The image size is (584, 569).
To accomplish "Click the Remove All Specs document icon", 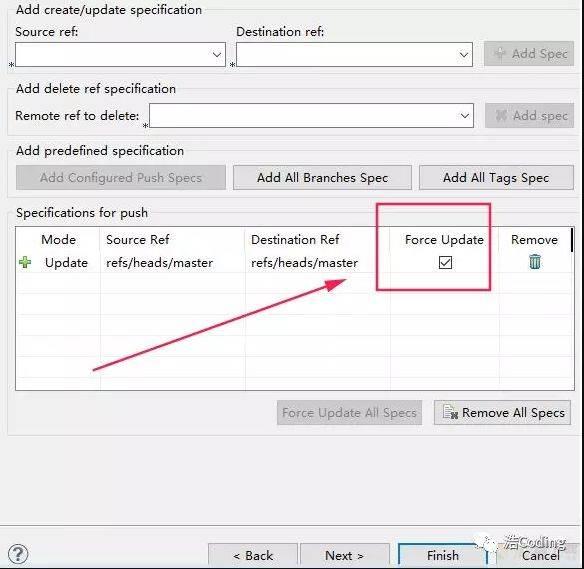I will point(450,412).
